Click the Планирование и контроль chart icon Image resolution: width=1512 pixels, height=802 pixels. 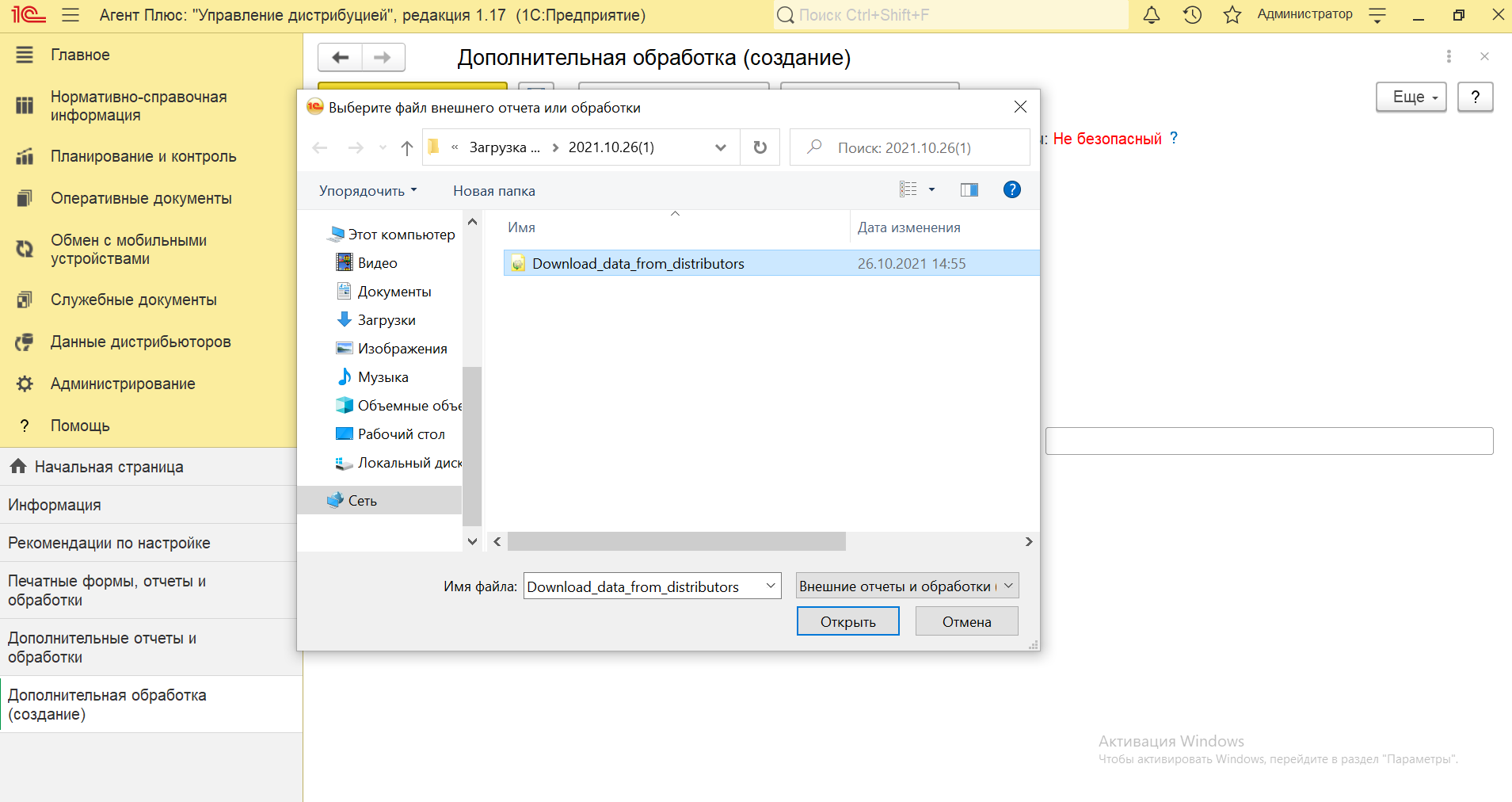pyautogui.click(x=25, y=156)
